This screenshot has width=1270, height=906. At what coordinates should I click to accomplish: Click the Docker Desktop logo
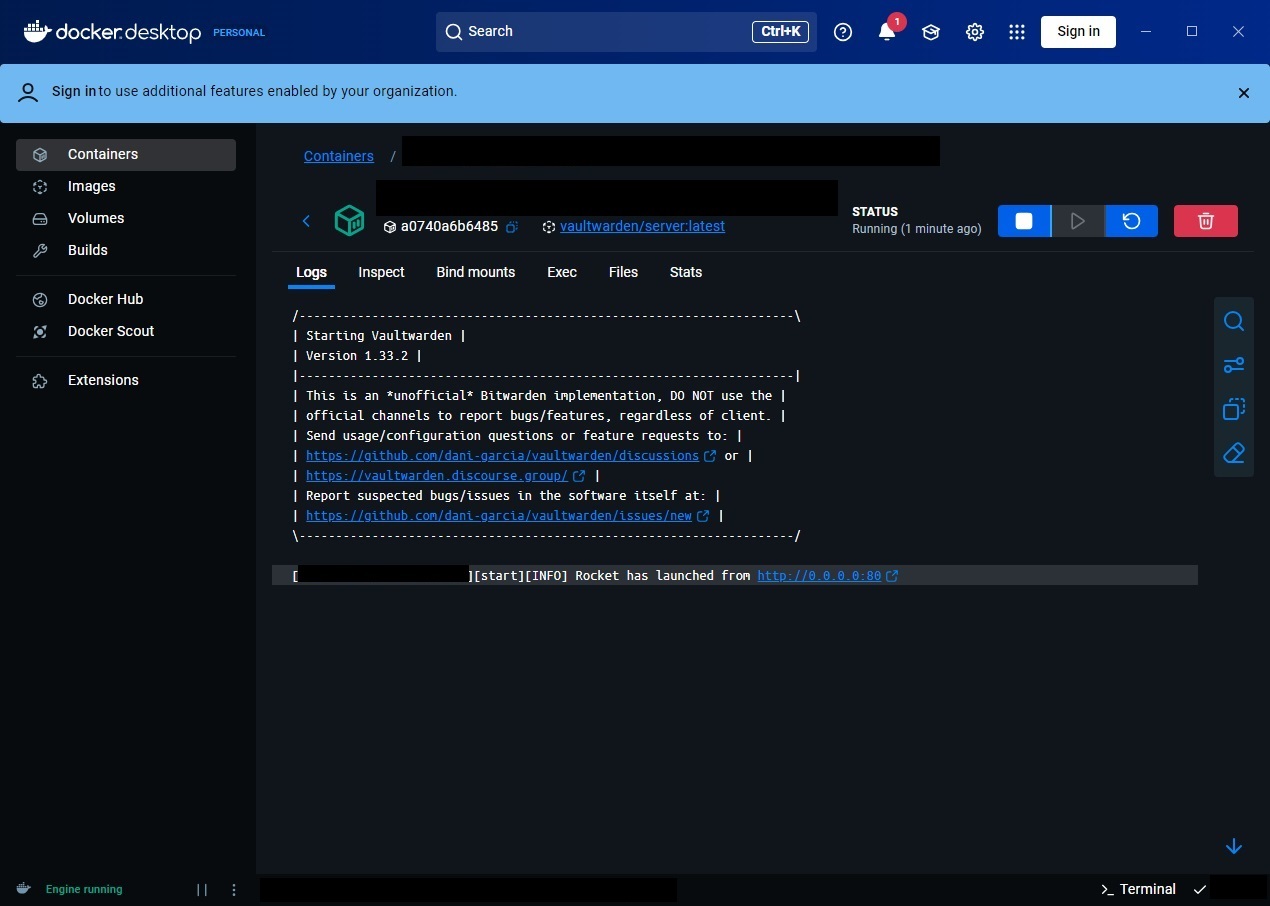coord(112,32)
